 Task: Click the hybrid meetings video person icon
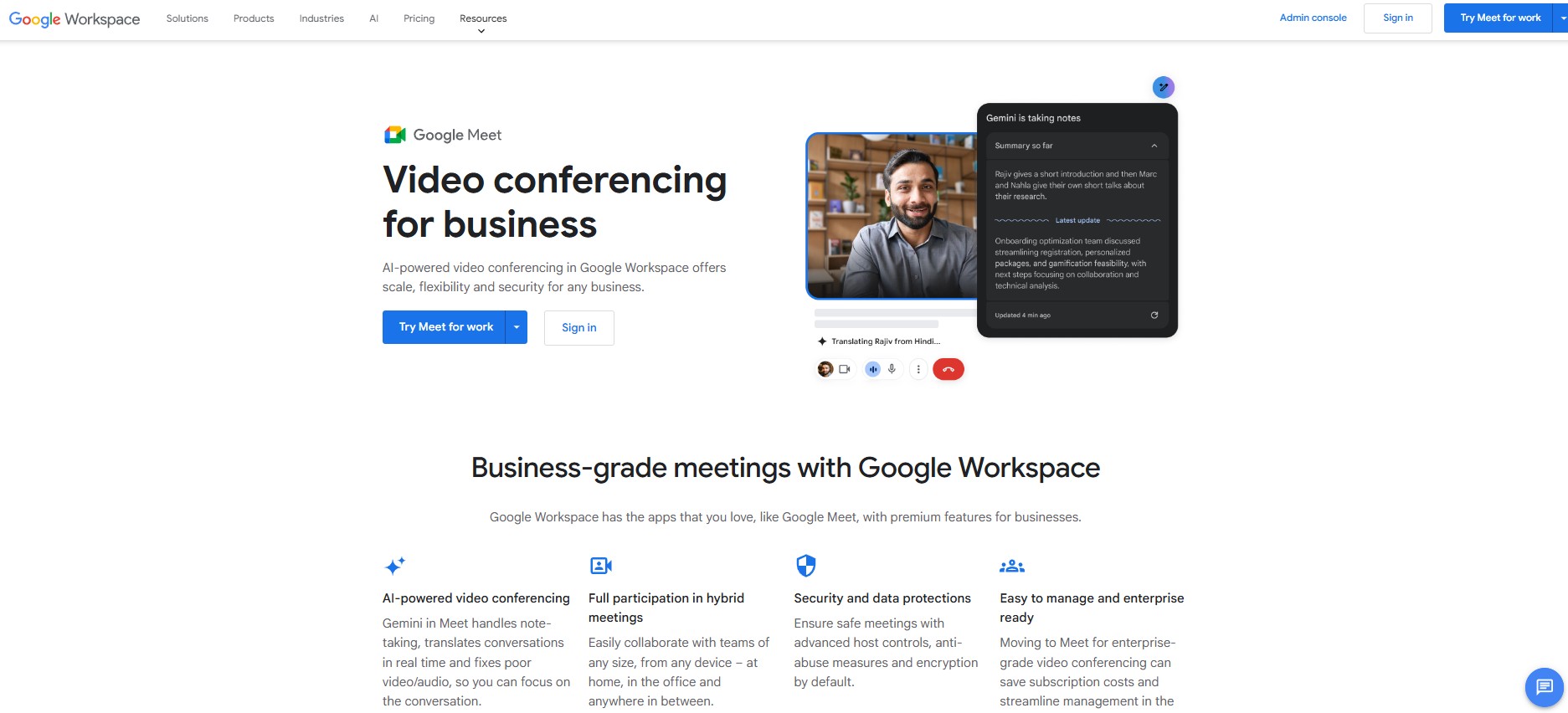coord(601,566)
